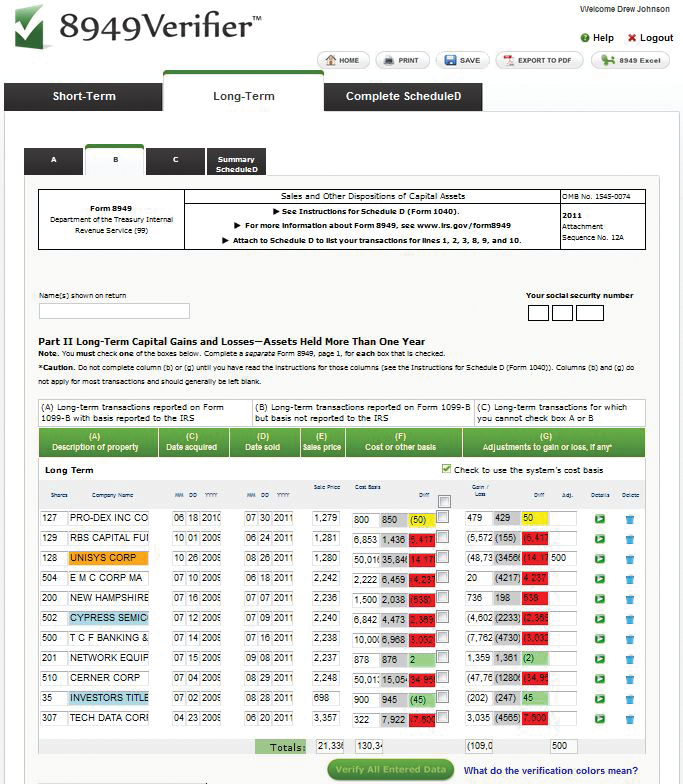Image resolution: width=683 pixels, height=784 pixels.
Task: Open the Complete ScheduleD tab
Action: 403,96
